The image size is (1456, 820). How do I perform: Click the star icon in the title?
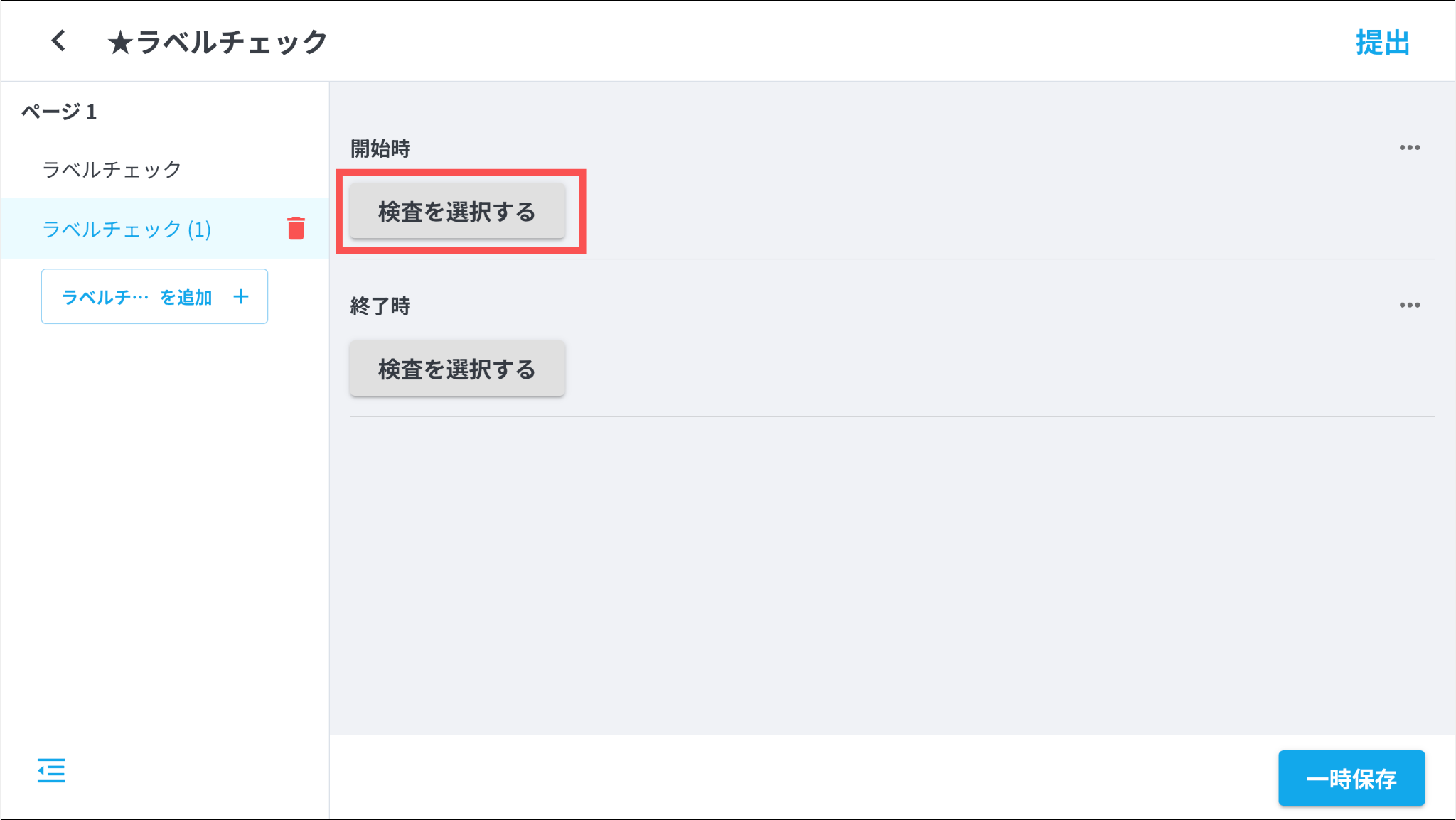coord(120,43)
